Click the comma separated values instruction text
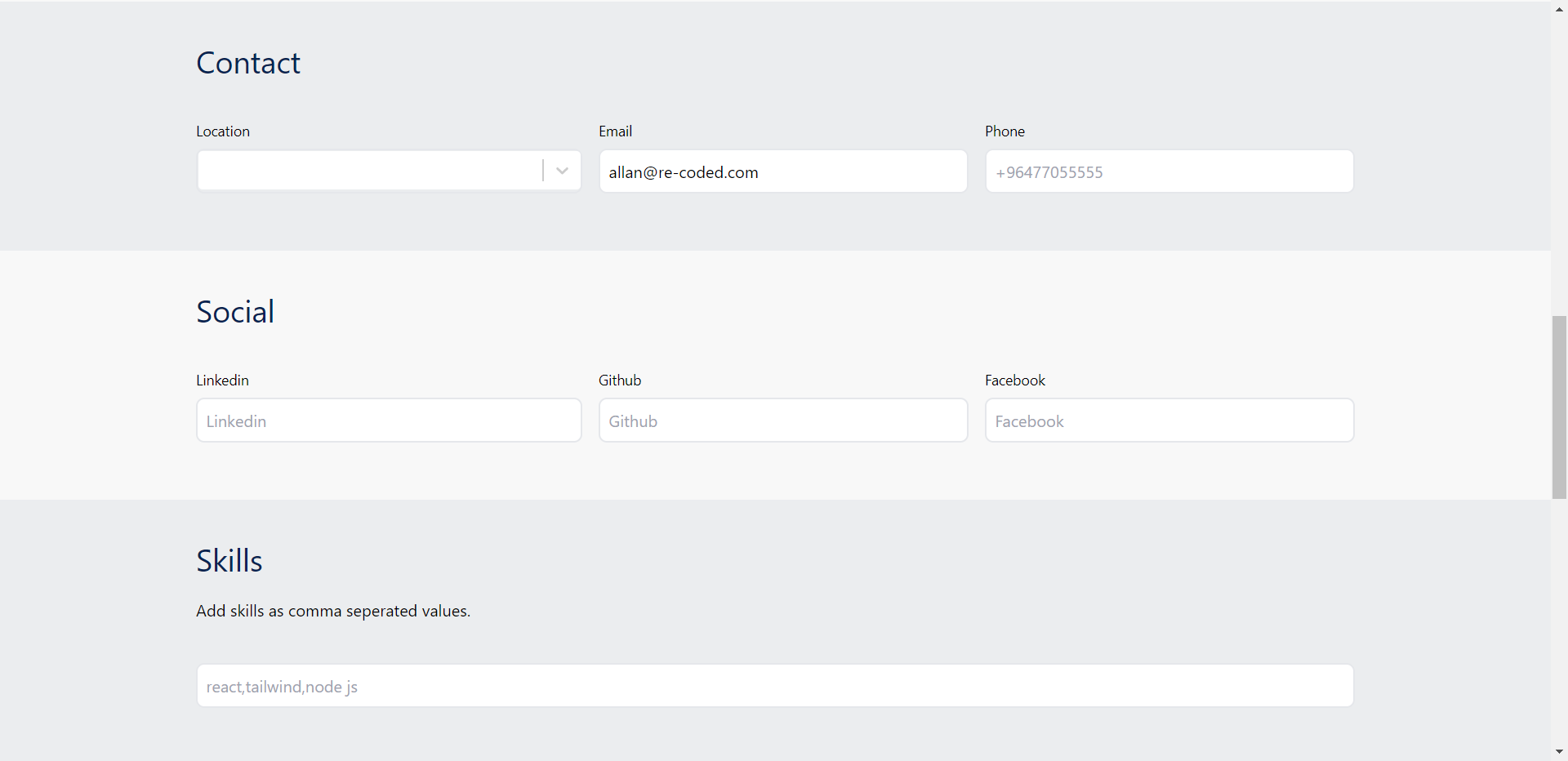 click(332, 610)
